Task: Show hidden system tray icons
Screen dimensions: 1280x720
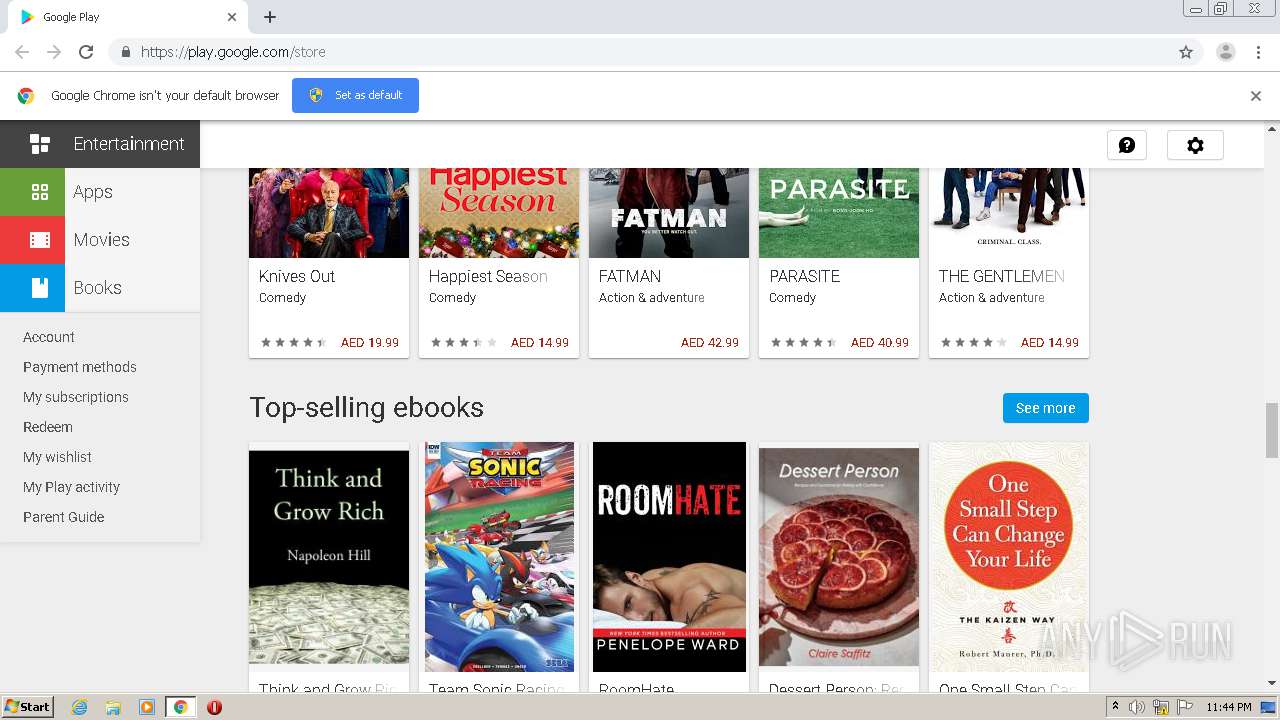Action: 1115,707
